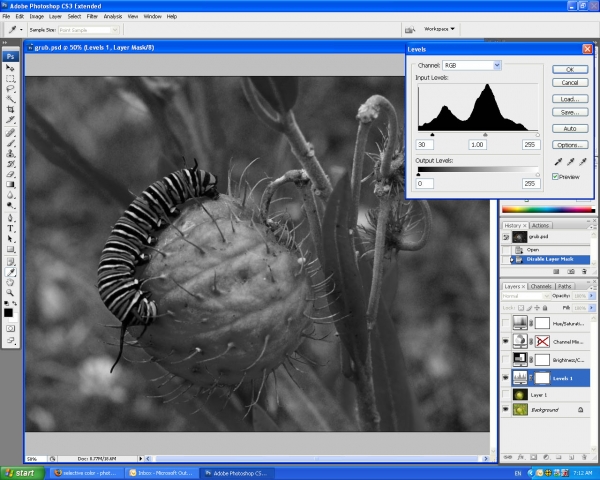Open the Fill slider arrow

(592, 308)
